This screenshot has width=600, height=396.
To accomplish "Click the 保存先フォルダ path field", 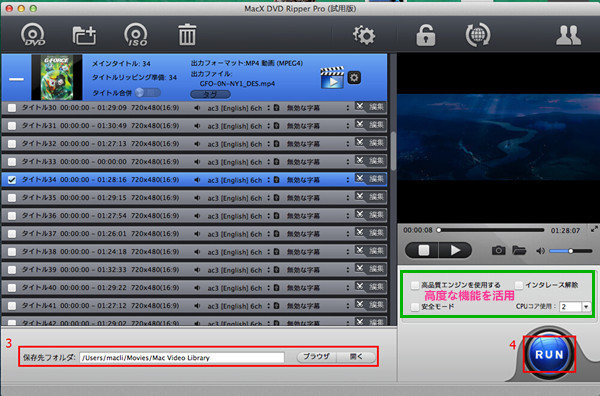I will (182, 358).
